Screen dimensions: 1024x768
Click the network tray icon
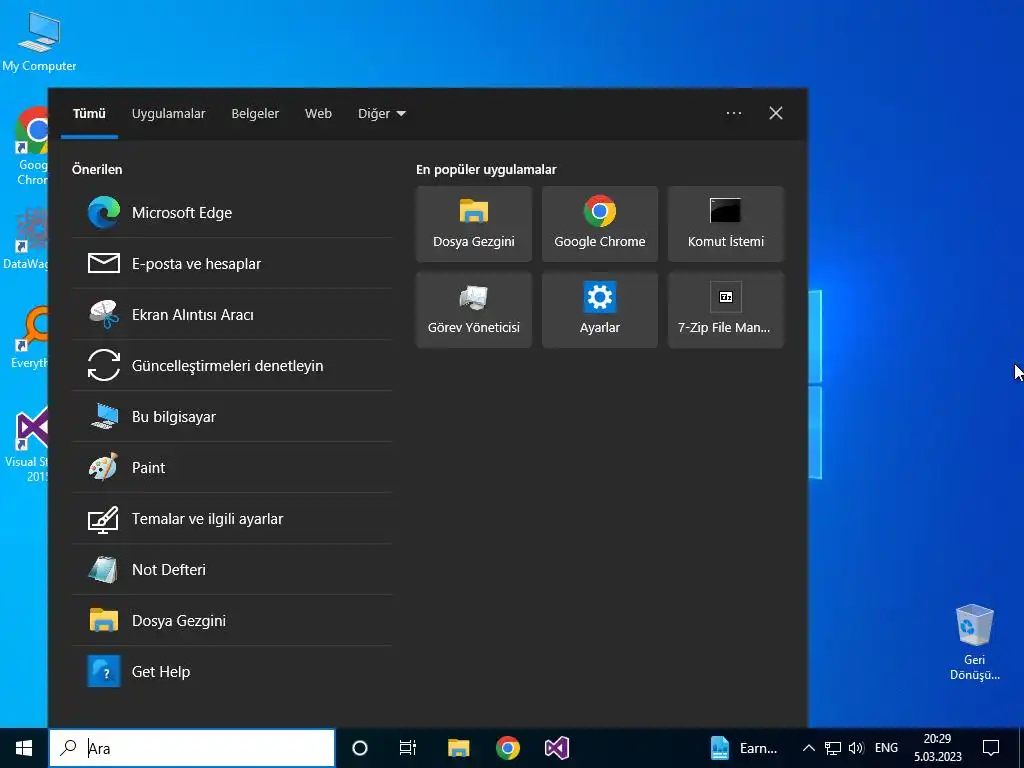(833, 748)
